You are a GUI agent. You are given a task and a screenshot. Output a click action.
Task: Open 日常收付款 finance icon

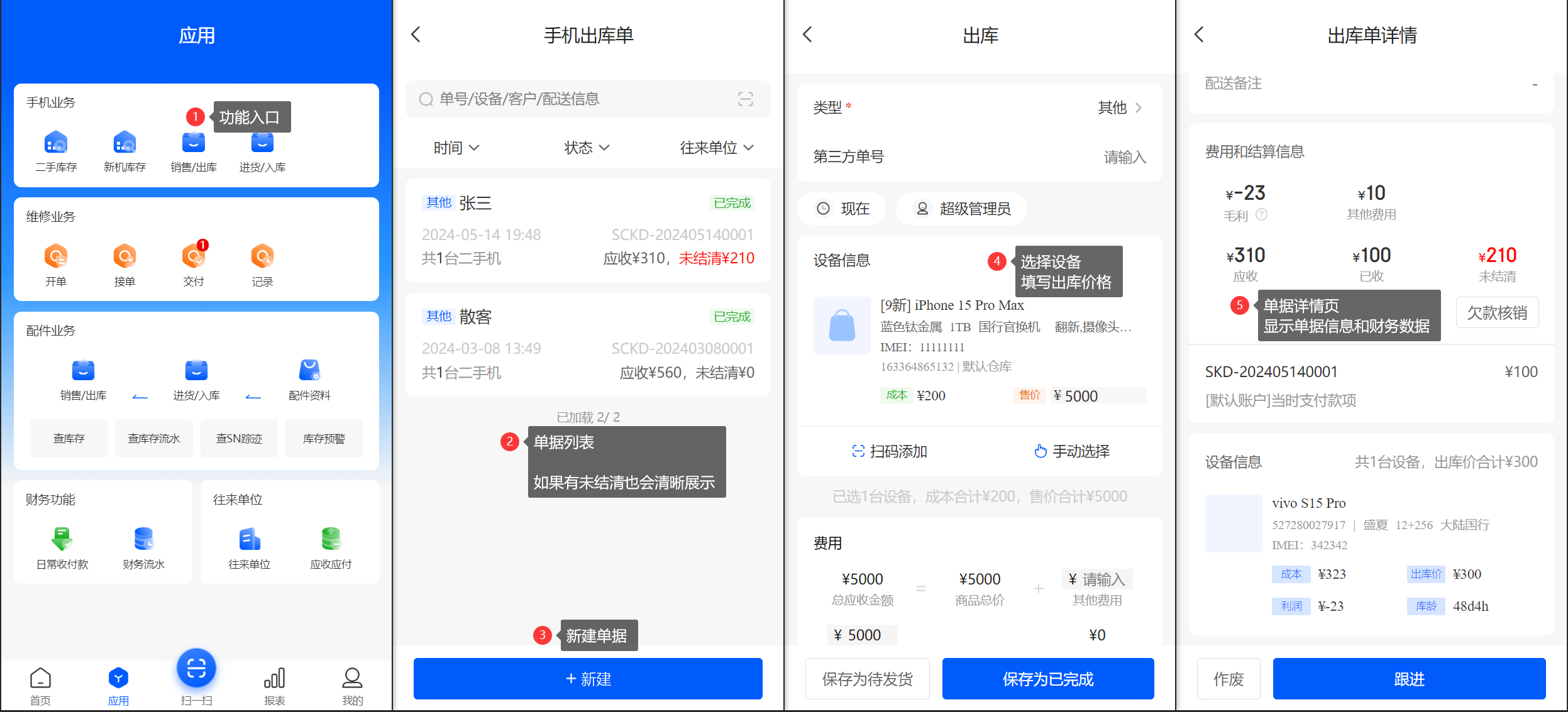tap(62, 549)
